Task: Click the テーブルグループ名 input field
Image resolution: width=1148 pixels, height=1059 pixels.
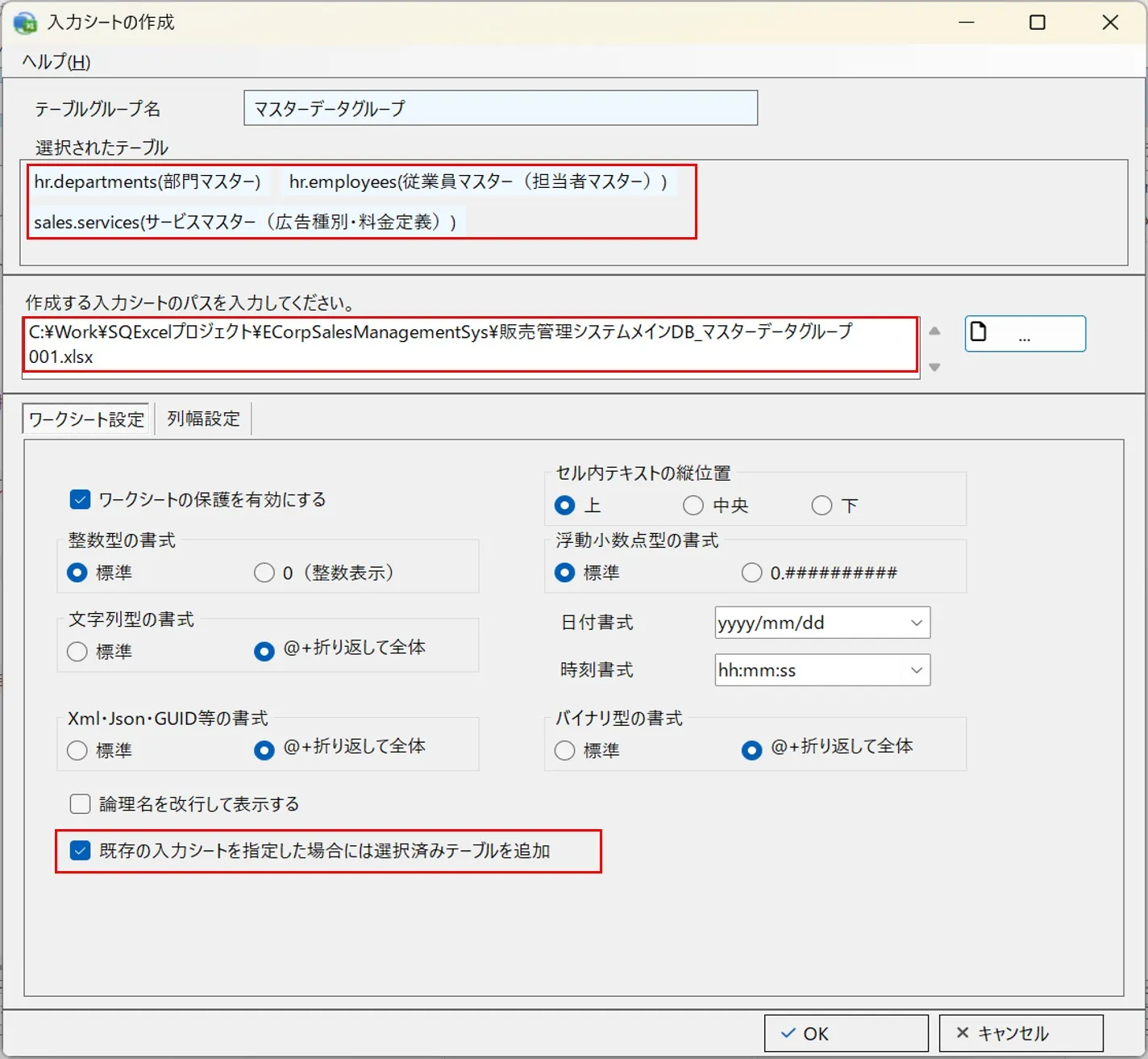Action: point(501,108)
